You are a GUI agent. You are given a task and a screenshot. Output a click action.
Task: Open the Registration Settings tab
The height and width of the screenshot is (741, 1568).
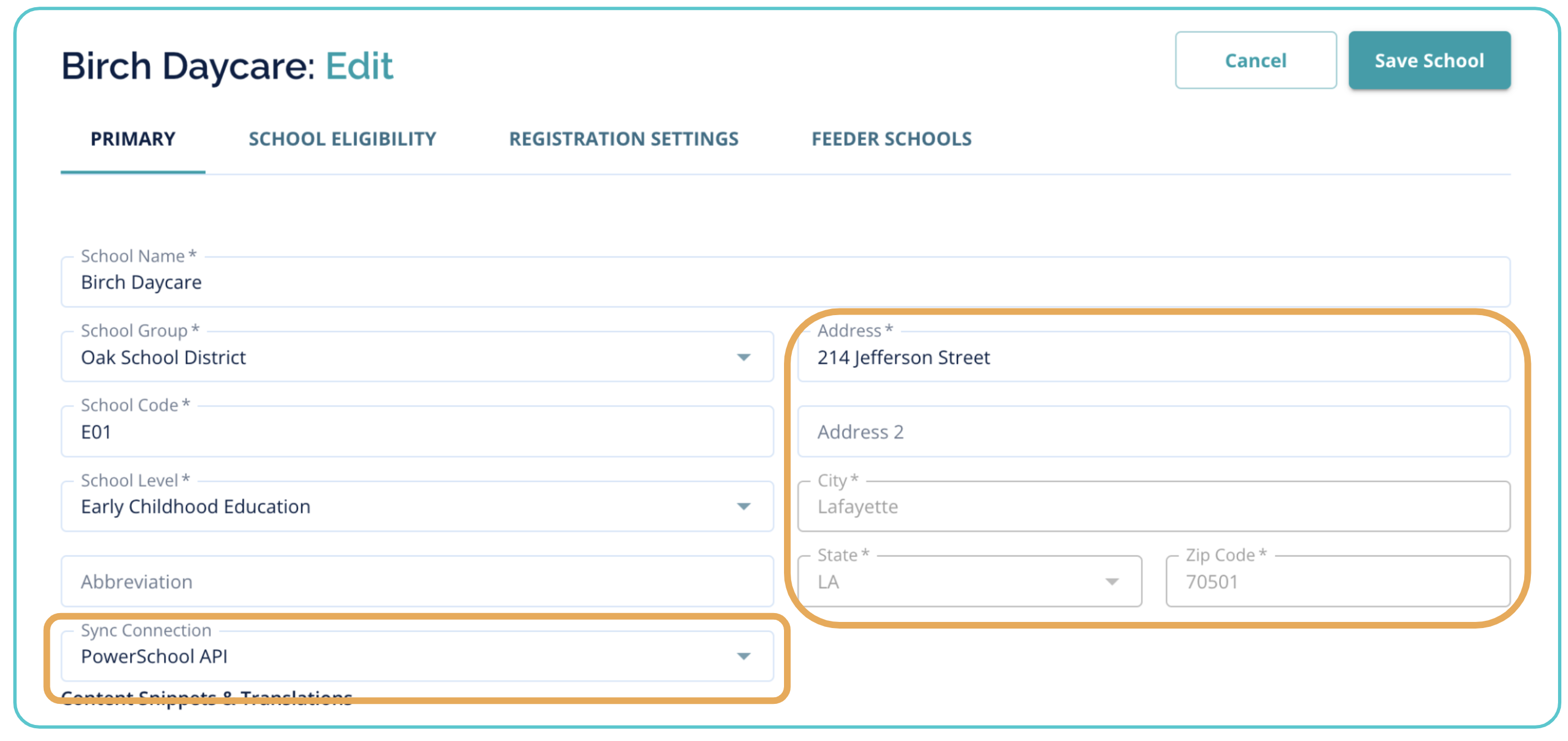click(x=623, y=139)
